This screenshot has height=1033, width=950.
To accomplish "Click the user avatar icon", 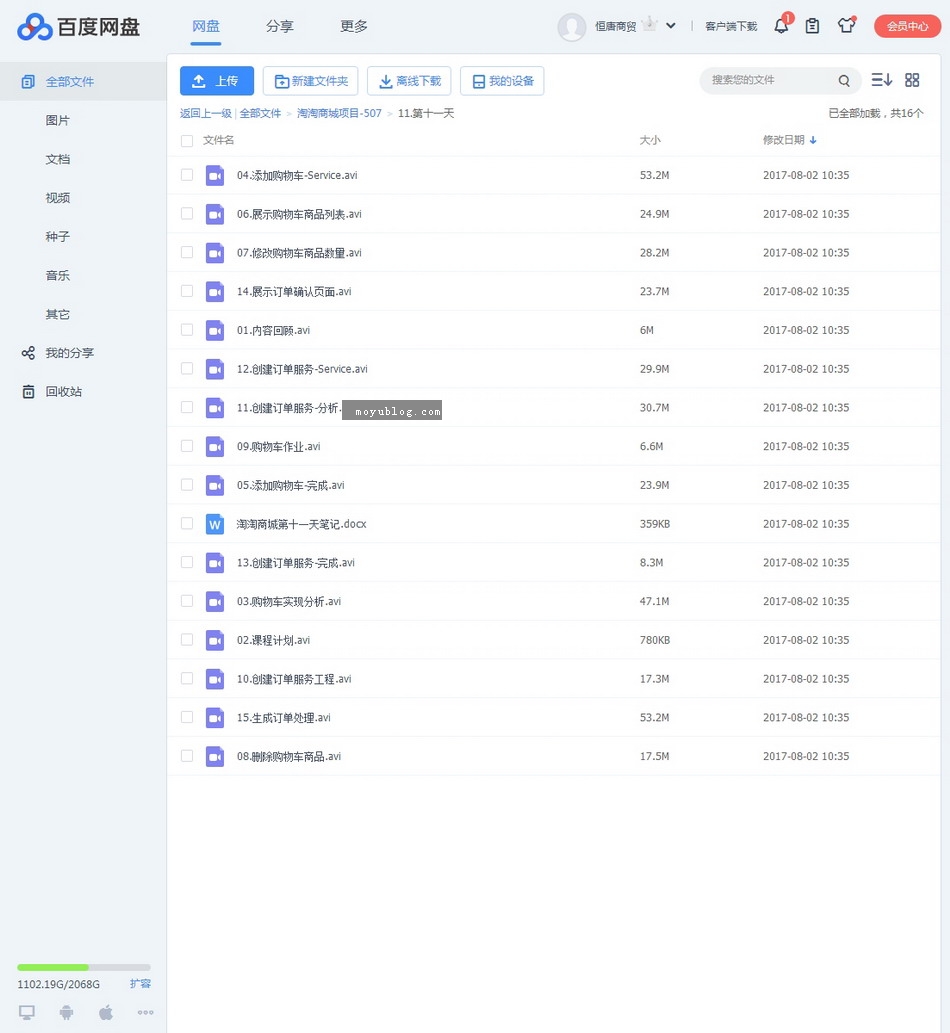I will [571, 27].
